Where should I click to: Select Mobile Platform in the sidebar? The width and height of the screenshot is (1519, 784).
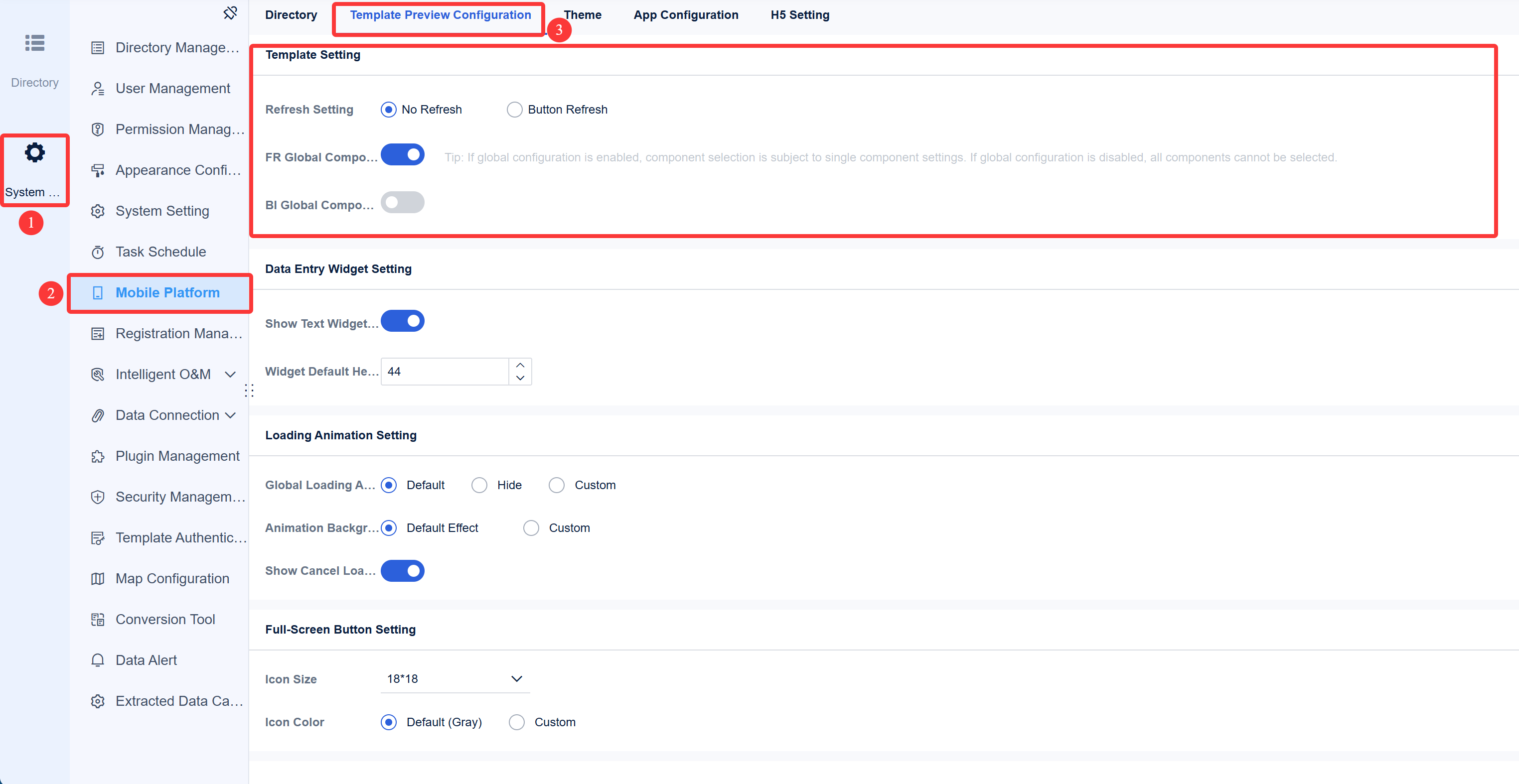pos(167,292)
